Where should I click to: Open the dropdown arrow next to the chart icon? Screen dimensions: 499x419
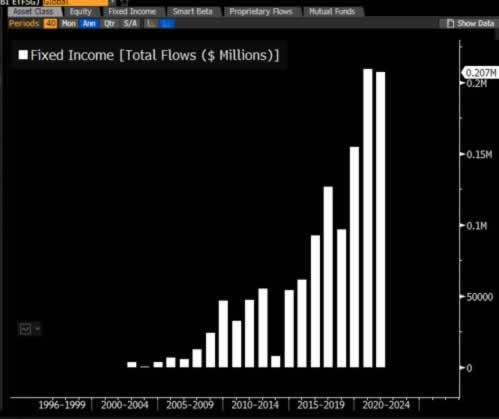click(x=37, y=329)
